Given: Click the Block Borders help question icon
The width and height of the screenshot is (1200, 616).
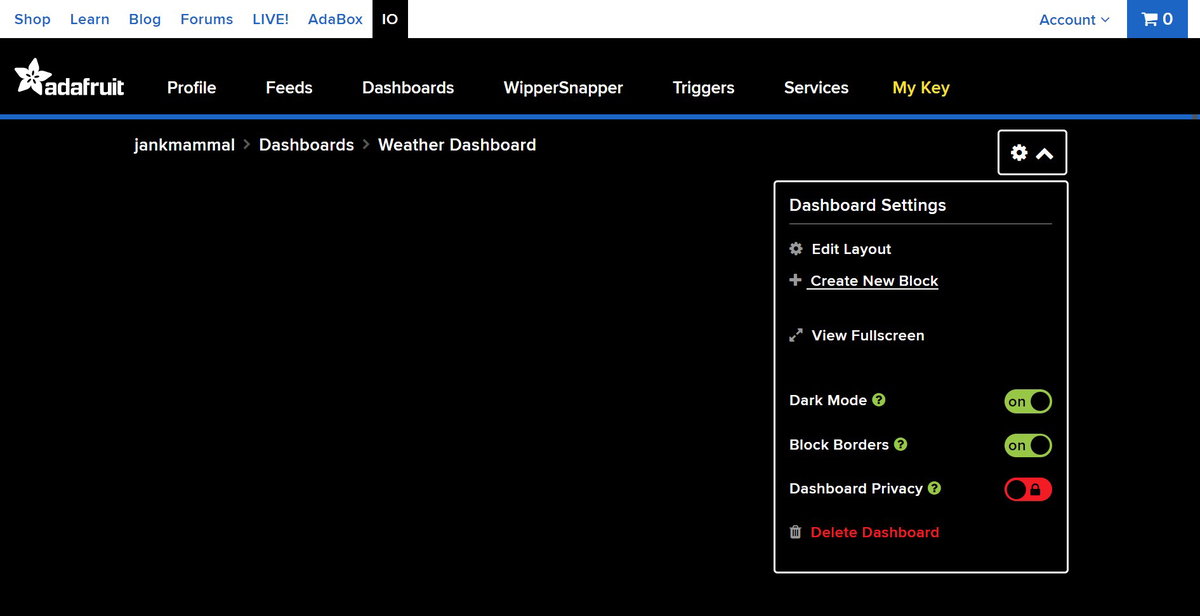Looking at the screenshot, I should click(x=901, y=444).
